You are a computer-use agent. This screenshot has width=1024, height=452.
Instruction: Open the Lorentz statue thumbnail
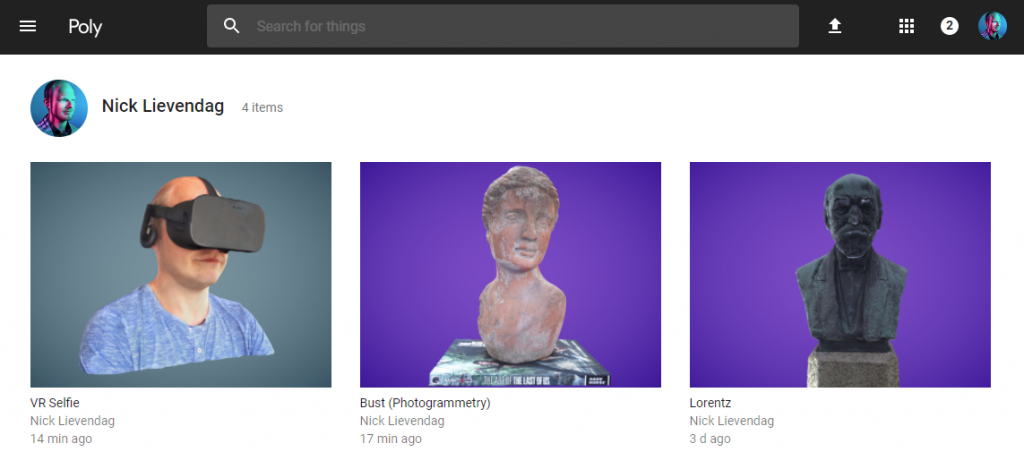pyautogui.click(x=840, y=274)
